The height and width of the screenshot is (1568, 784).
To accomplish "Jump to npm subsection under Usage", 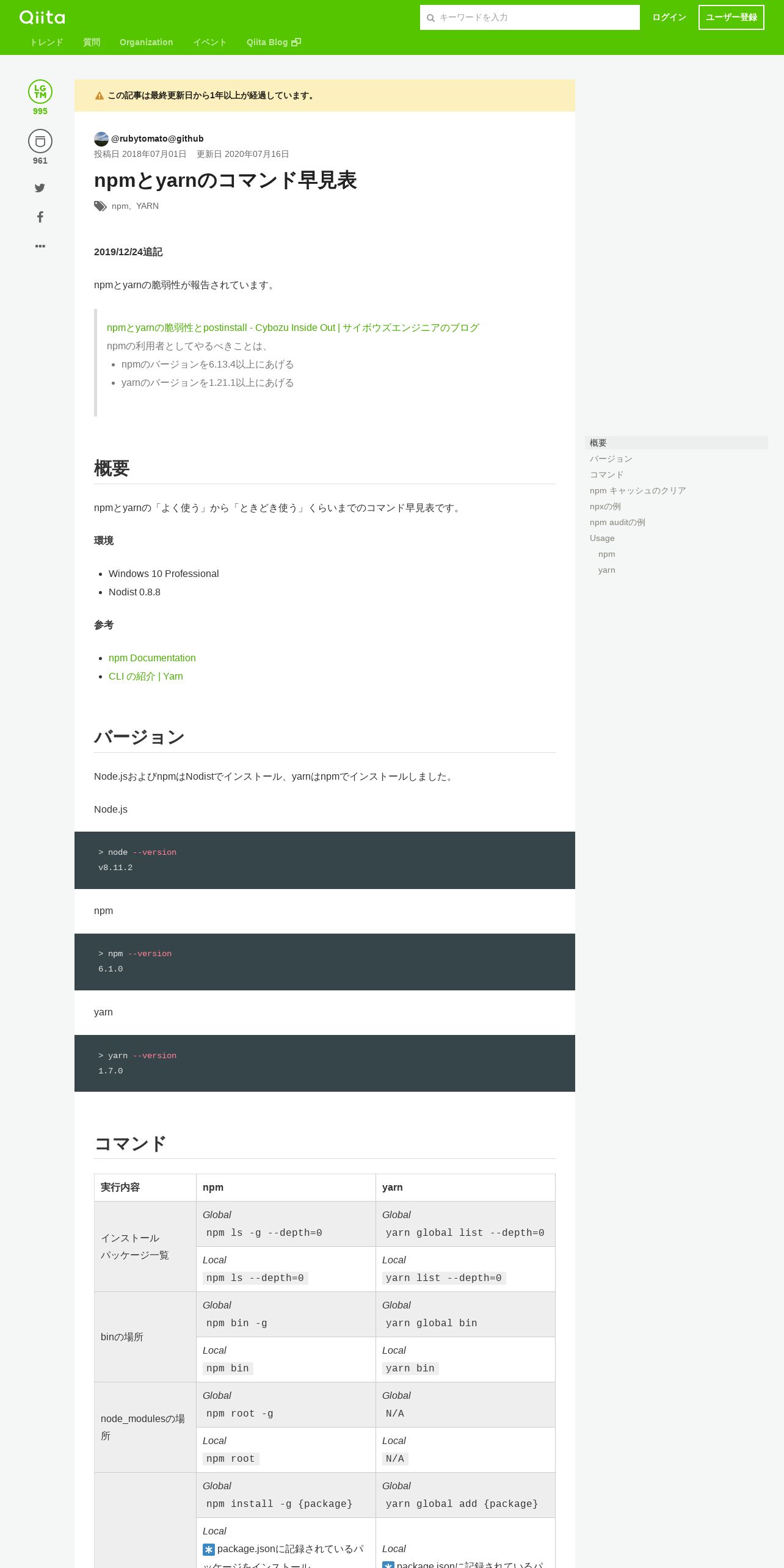I will (607, 554).
